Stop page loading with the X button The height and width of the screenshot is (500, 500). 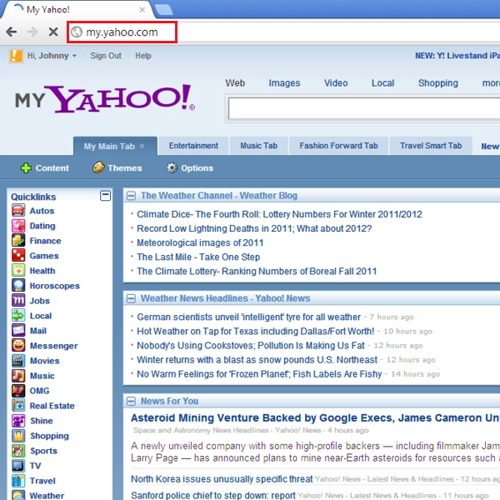(53, 32)
